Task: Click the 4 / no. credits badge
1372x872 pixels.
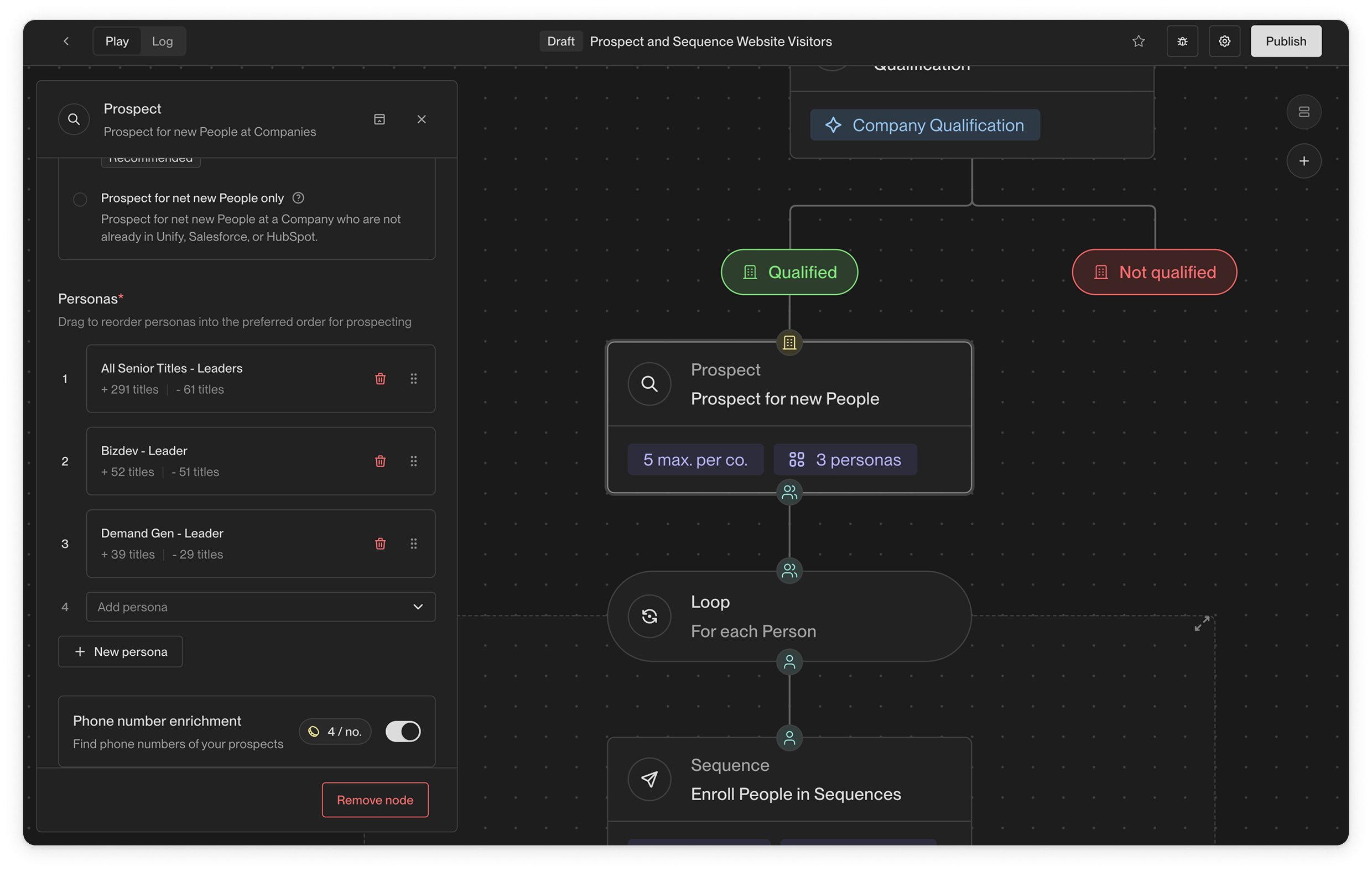Action: [335, 732]
